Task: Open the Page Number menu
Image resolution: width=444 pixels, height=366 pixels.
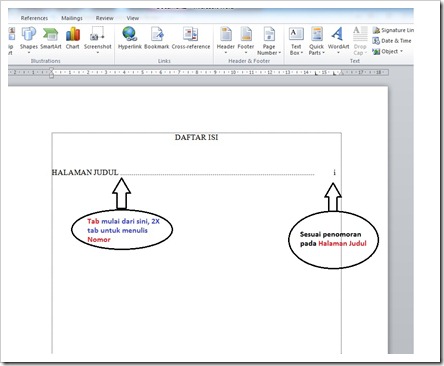Action: (269, 41)
